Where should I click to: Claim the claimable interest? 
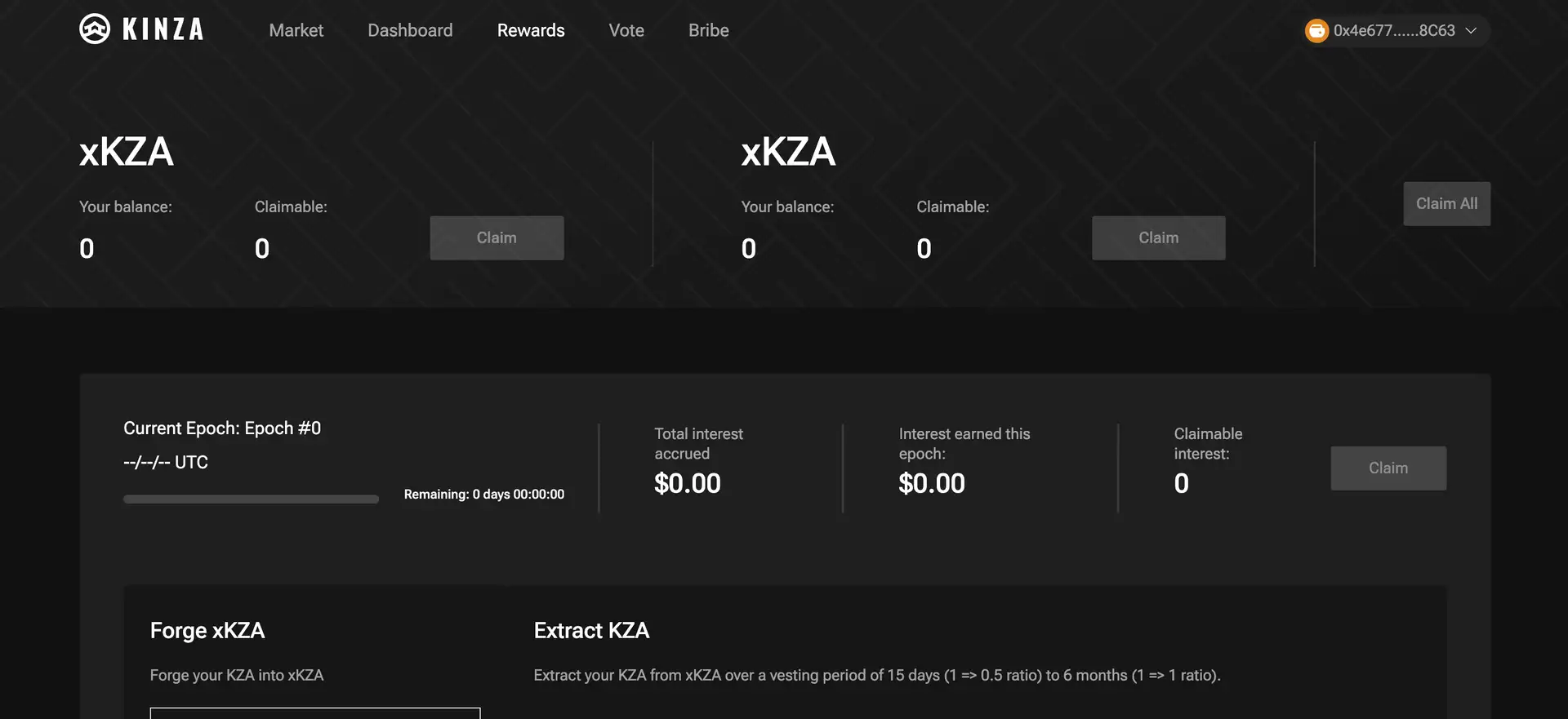click(1388, 468)
